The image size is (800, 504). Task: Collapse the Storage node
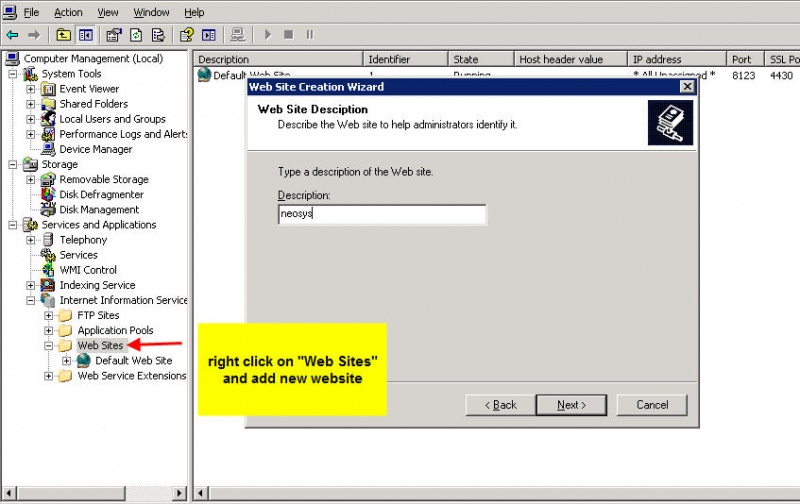(x=13, y=164)
